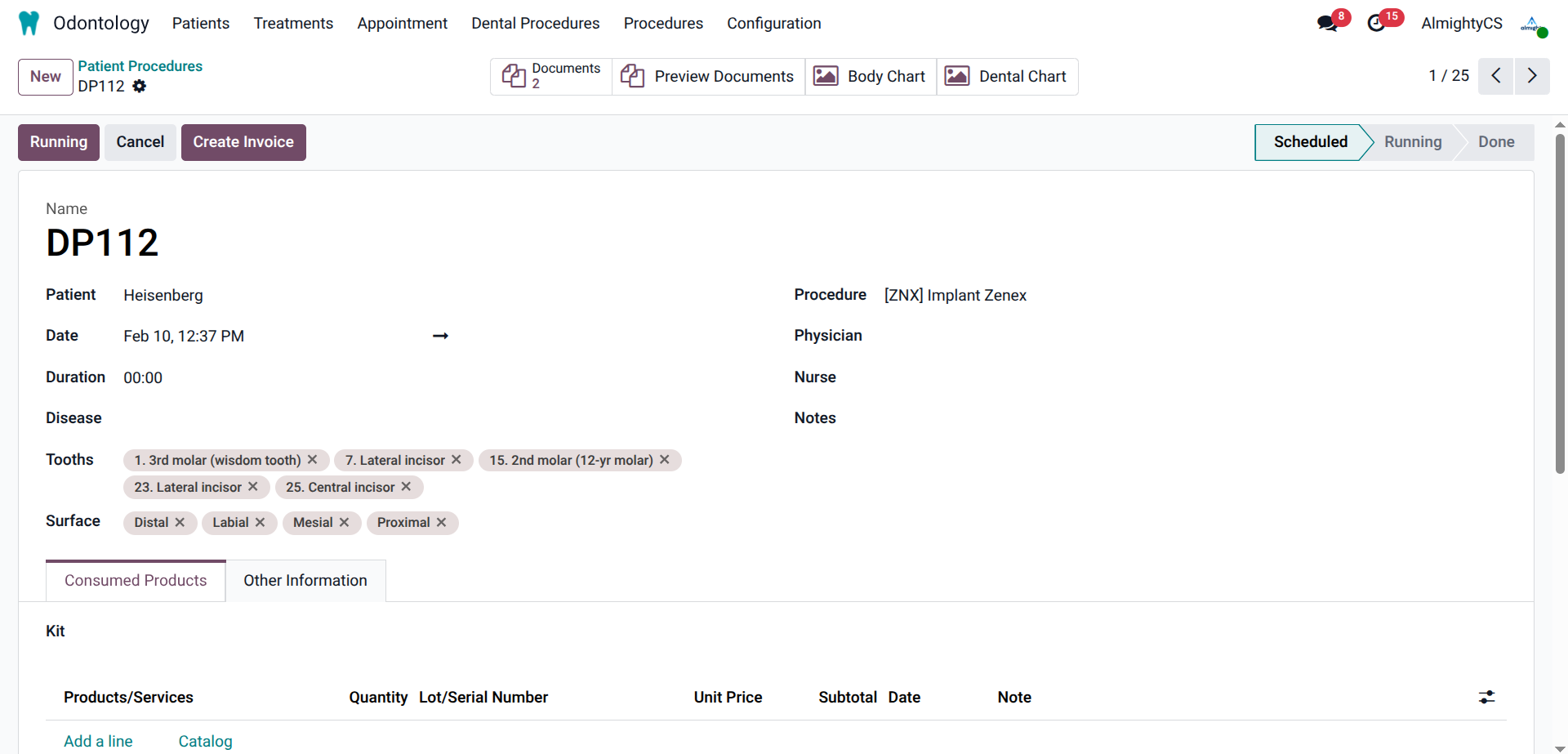Remove the Proximal surface tag
This screenshot has width=1568, height=754.
pyautogui.click(x=441, y=522)
